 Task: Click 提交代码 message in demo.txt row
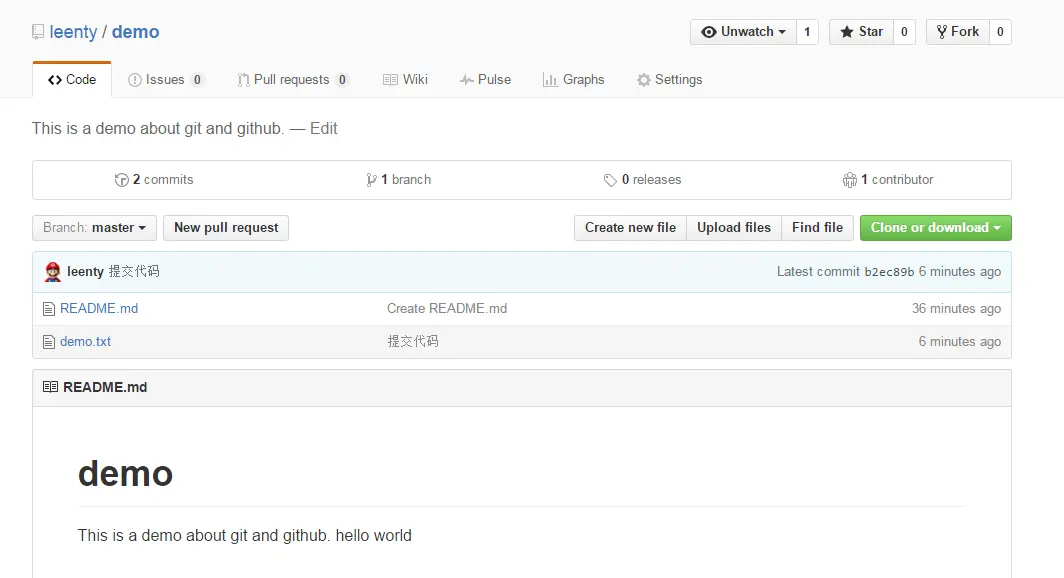click(x=413, y=341)
